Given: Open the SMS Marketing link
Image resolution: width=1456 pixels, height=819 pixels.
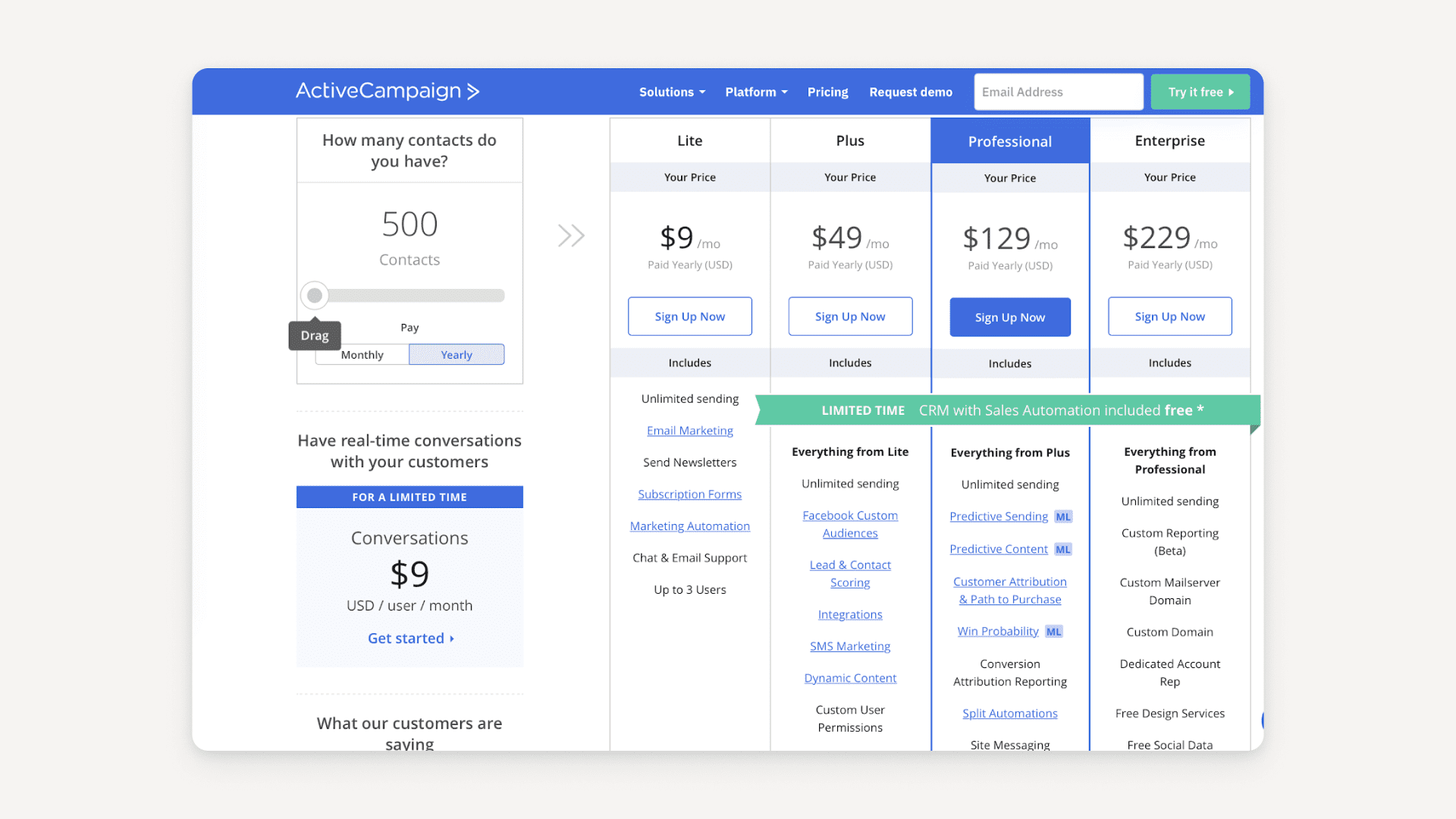Looking at the screenshot, I should 850,646.
